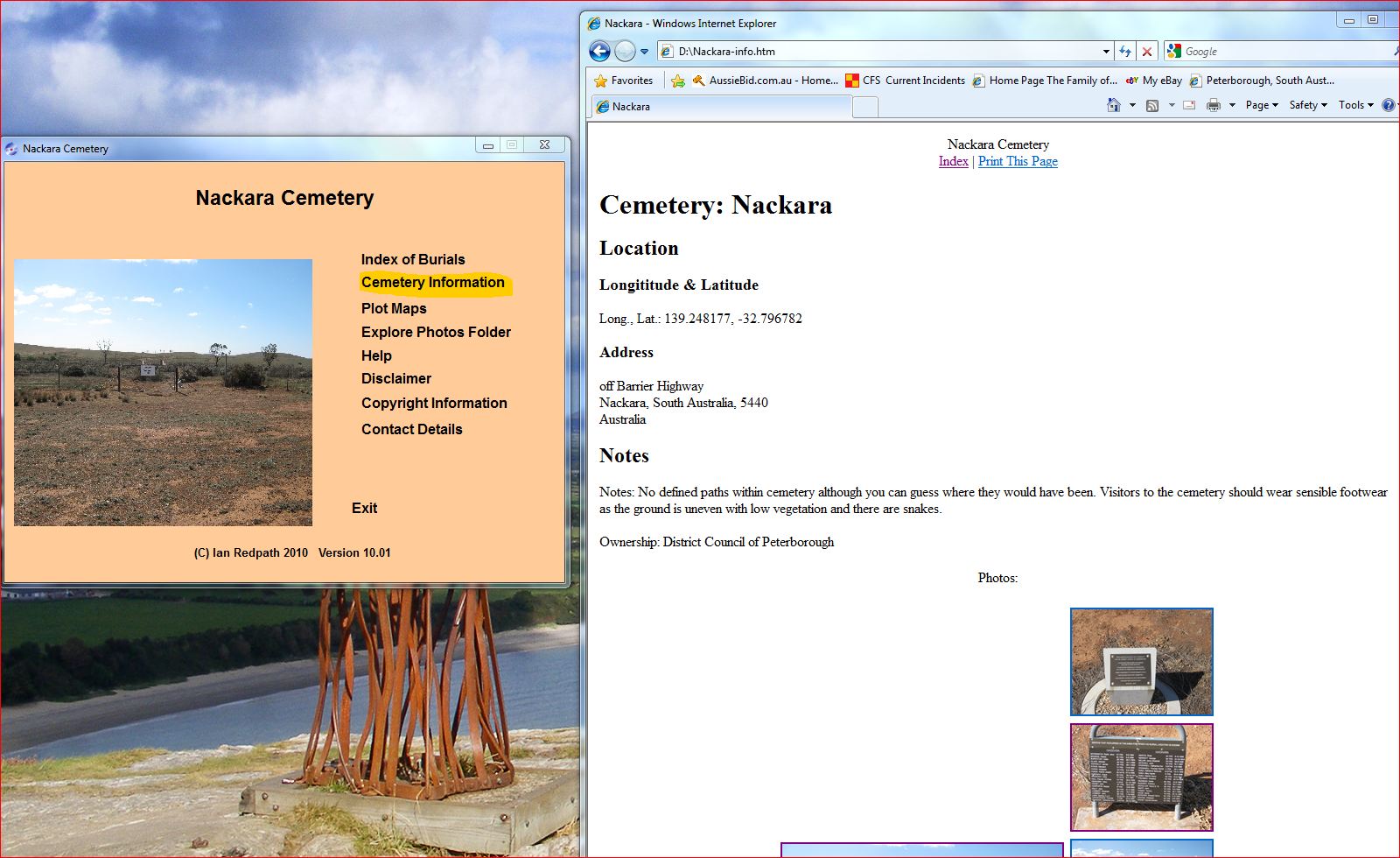Open a new tab in Internet Explorer
The image size is (1400, 858).
864,107
